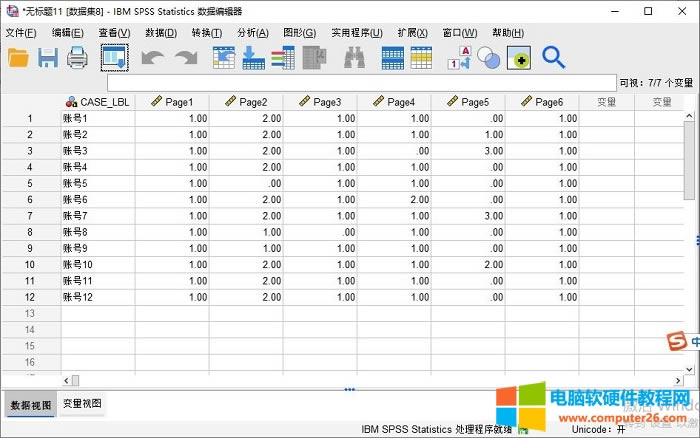Click the Undo arrow icon

pos(153,58)
